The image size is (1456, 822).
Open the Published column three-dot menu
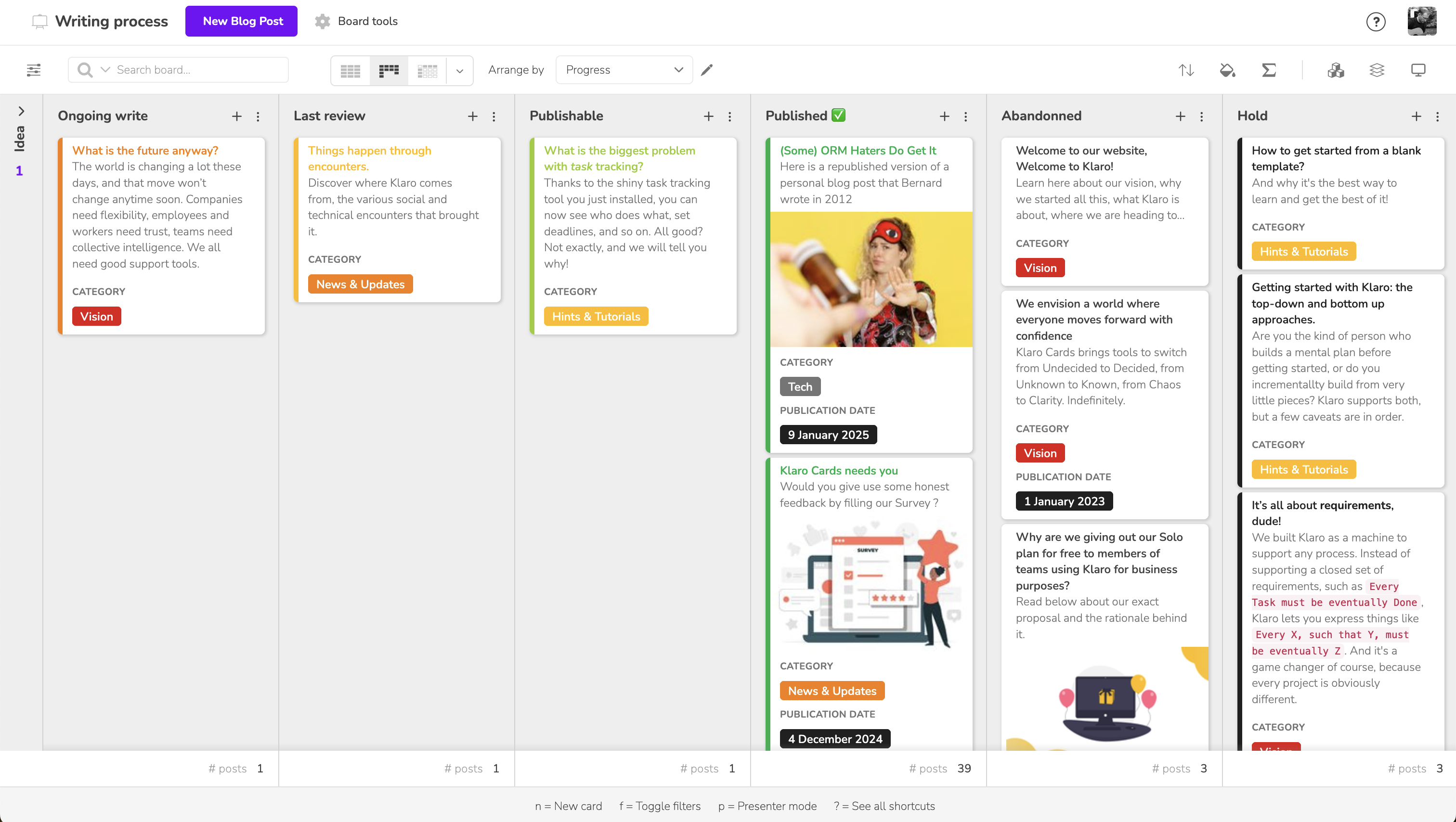coord(965,116)
